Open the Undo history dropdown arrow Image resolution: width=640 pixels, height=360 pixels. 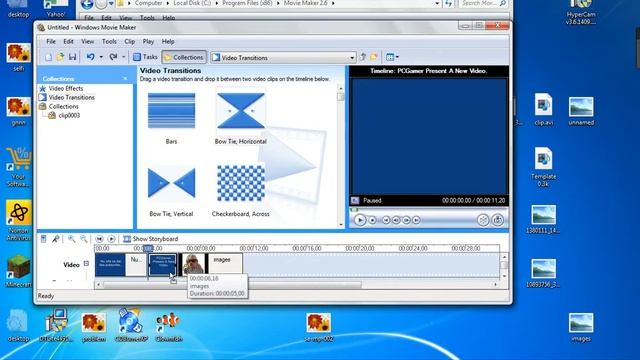pos(101,57)
